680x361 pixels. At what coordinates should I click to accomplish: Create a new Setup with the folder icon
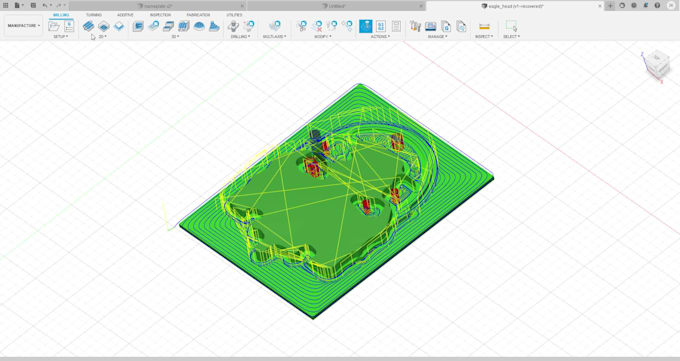54,26
